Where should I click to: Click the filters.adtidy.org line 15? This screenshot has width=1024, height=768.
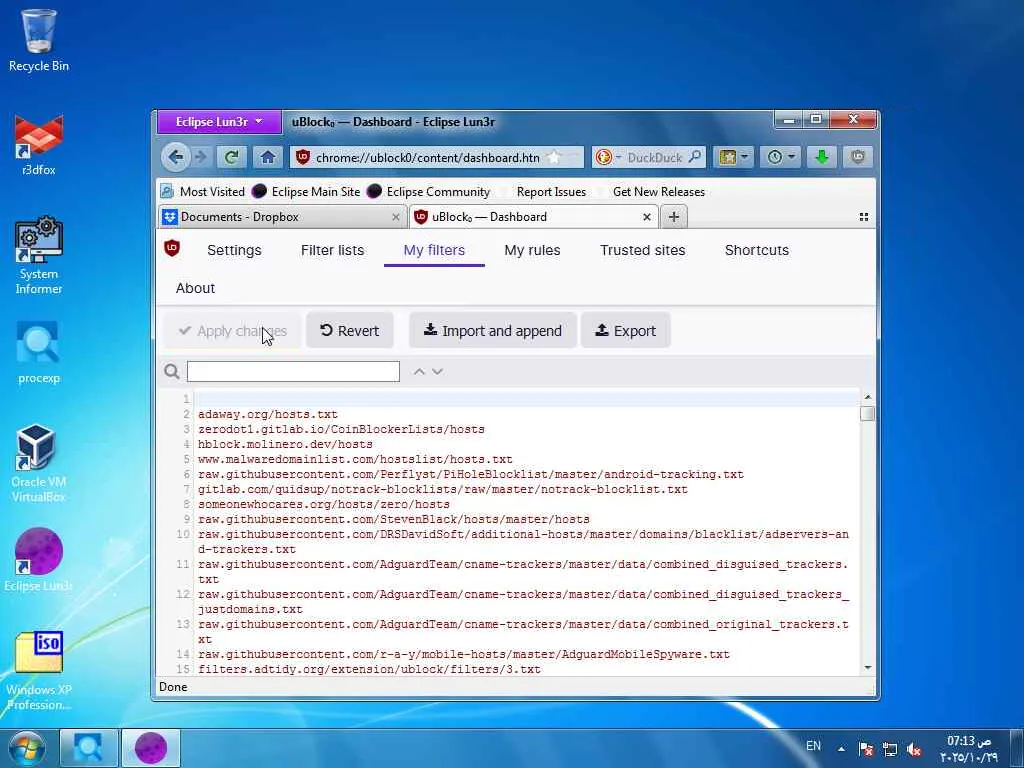(x=370, y=669)
